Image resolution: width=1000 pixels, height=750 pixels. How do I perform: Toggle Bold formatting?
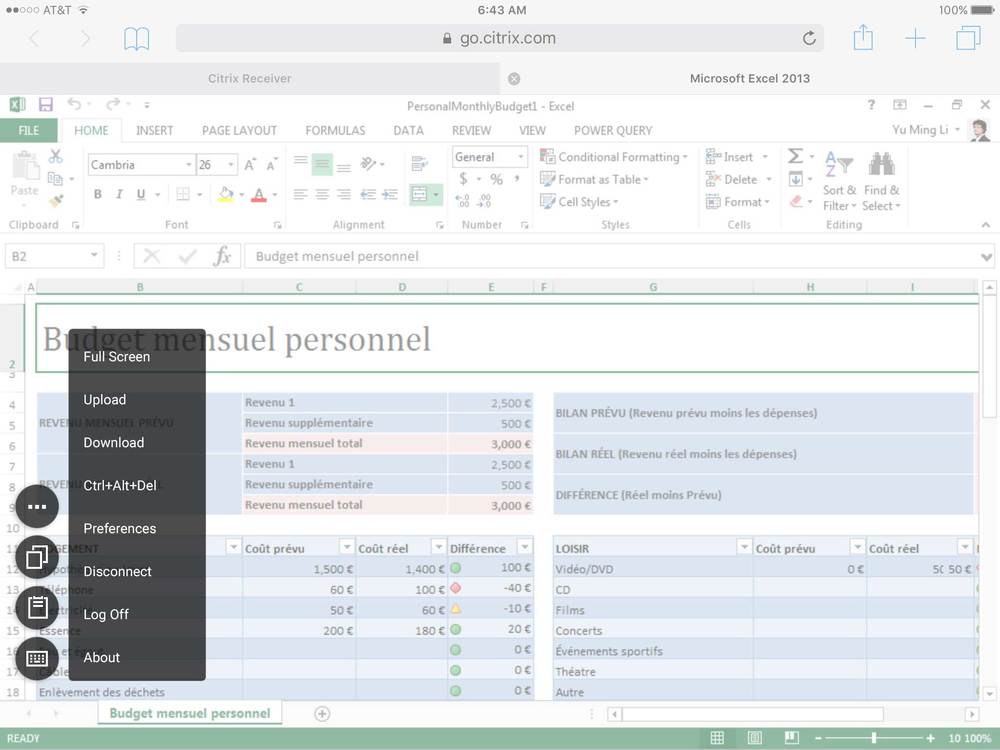tap(98, 193)
